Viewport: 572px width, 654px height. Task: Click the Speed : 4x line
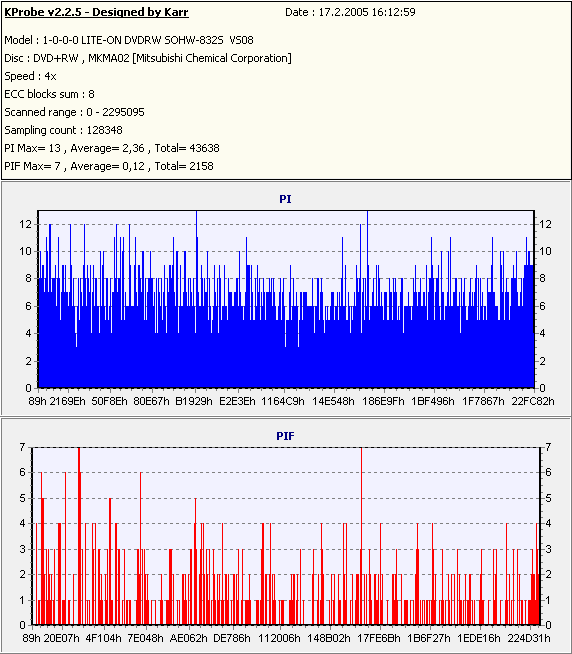point(30,76)
